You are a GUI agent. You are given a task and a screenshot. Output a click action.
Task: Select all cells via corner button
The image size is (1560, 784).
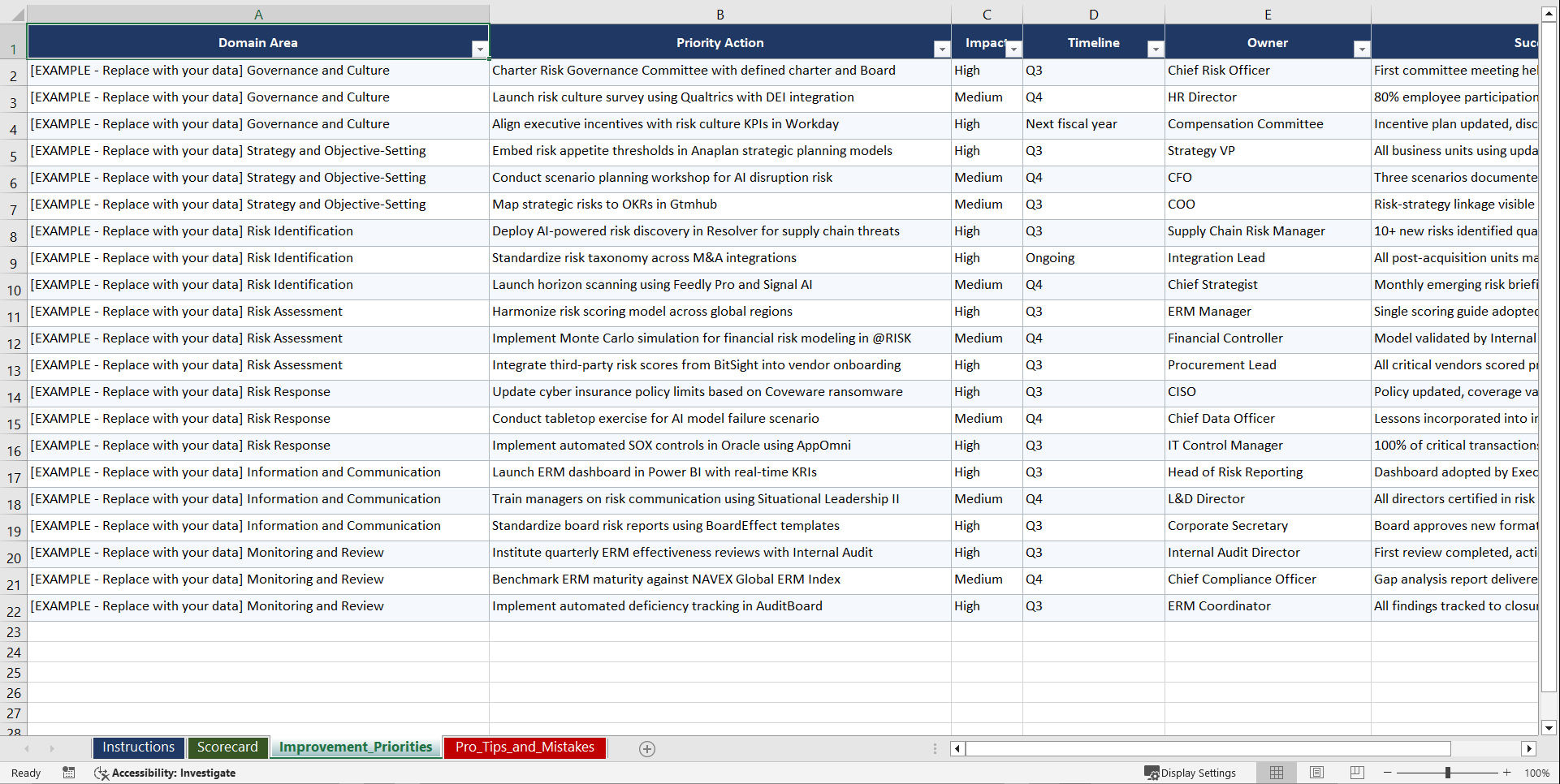tap(15, 14)
